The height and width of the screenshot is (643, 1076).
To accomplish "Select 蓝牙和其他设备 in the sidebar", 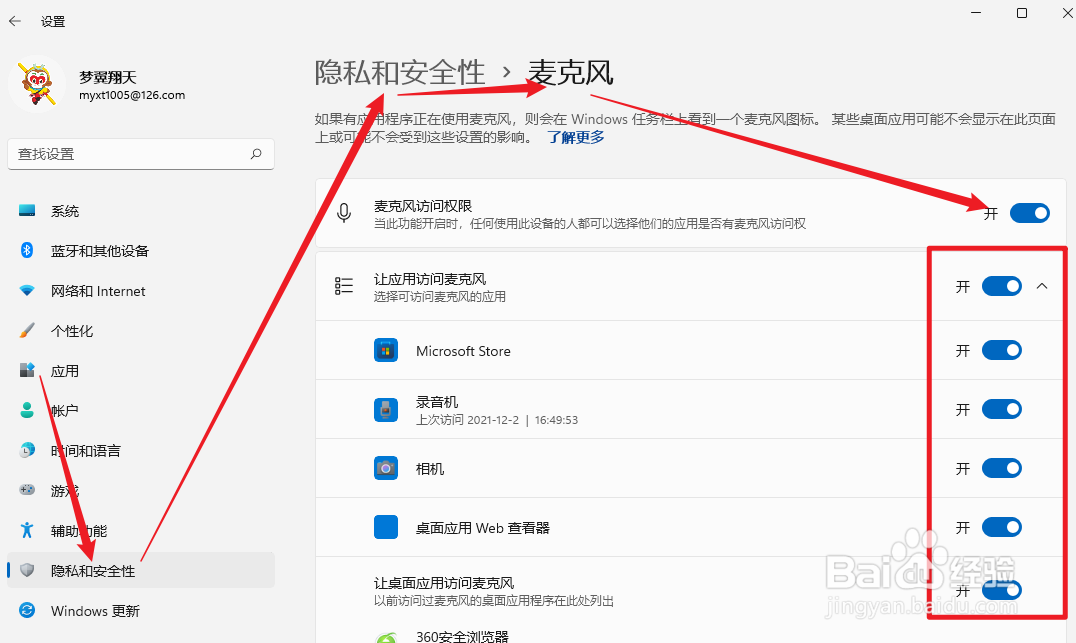I will [97, 250].
